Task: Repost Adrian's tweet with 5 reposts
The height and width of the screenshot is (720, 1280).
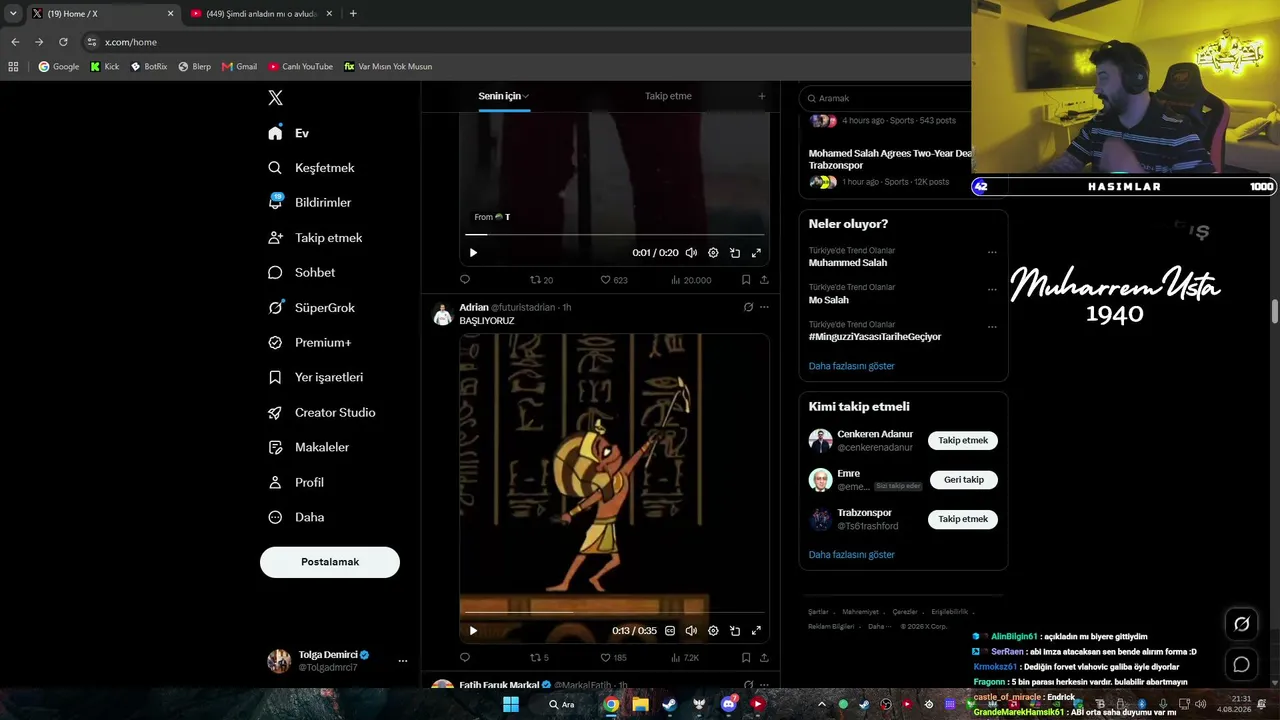Action: coord(539,658)
